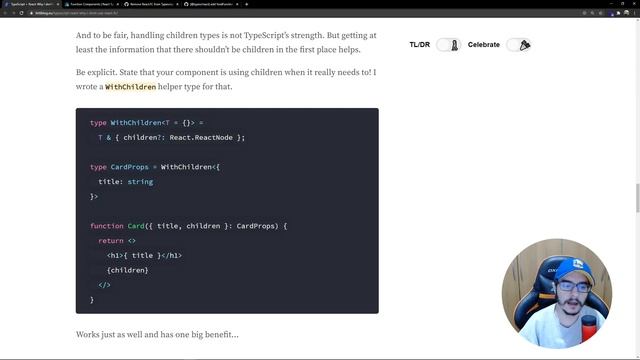Click the presenter webcam circle
Viewport: 640px width, 360px height.
557,294
